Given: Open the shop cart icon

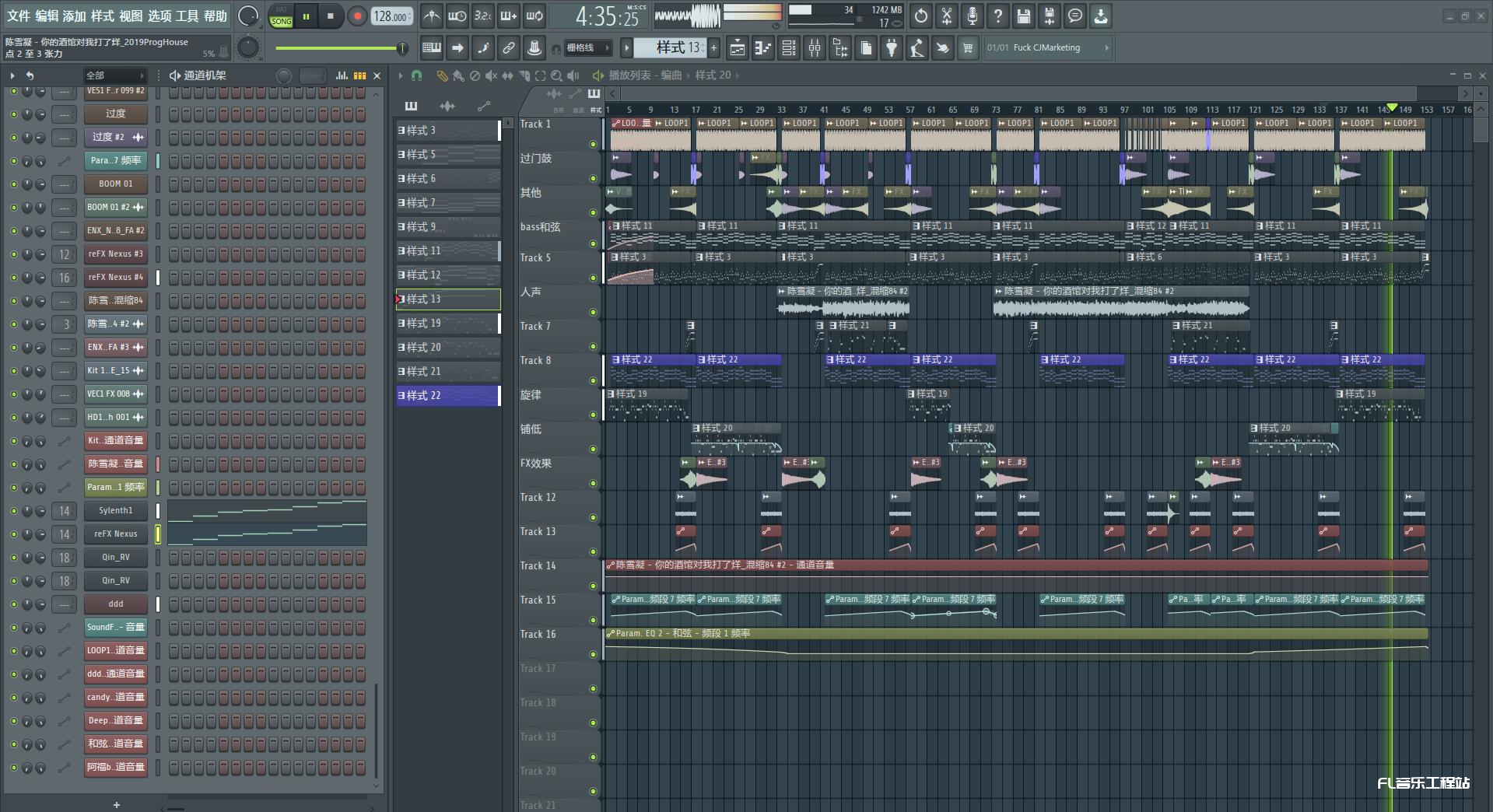Looking at the screenshot, I should pos(968,47).
